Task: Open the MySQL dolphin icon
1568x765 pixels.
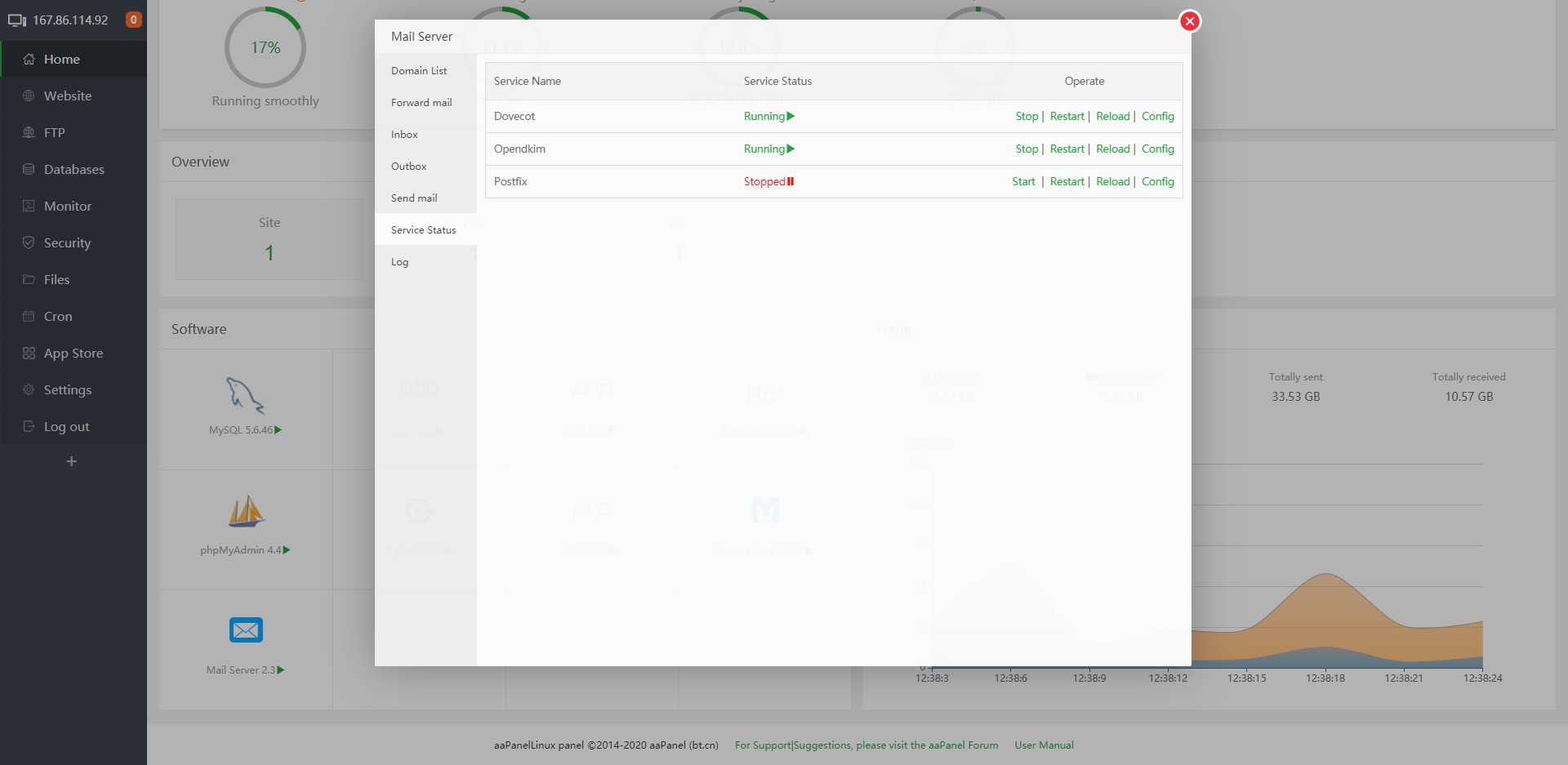Action: [x=245, y=395]
